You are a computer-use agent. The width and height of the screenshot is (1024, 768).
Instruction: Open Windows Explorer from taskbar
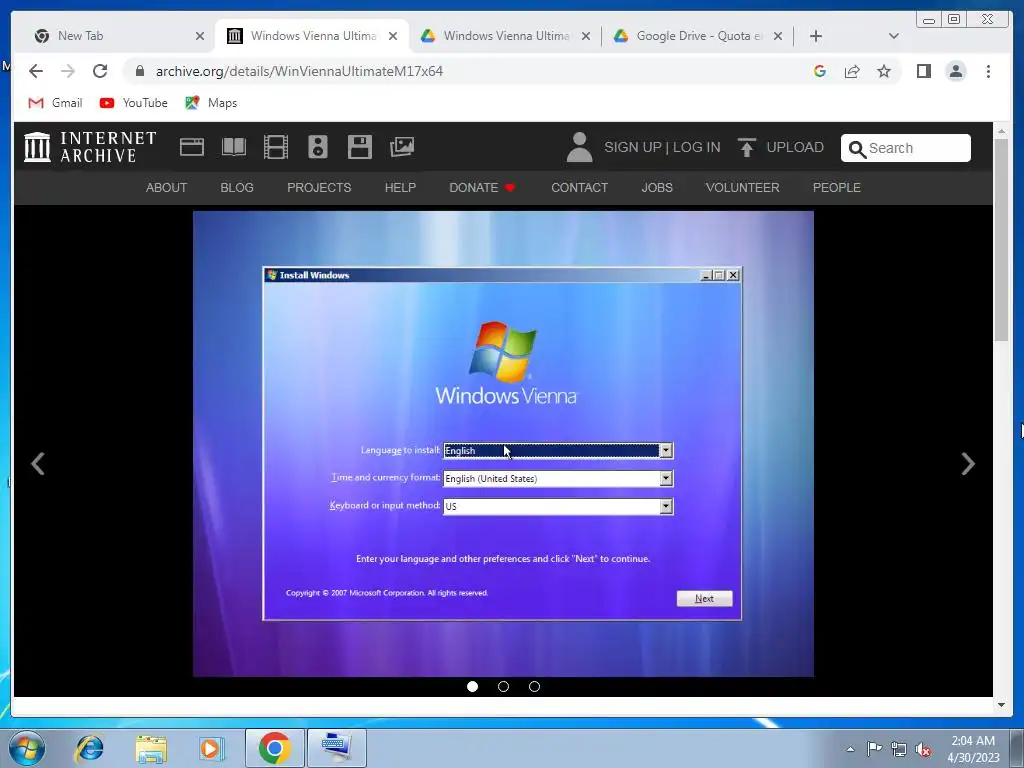[151, 748]
